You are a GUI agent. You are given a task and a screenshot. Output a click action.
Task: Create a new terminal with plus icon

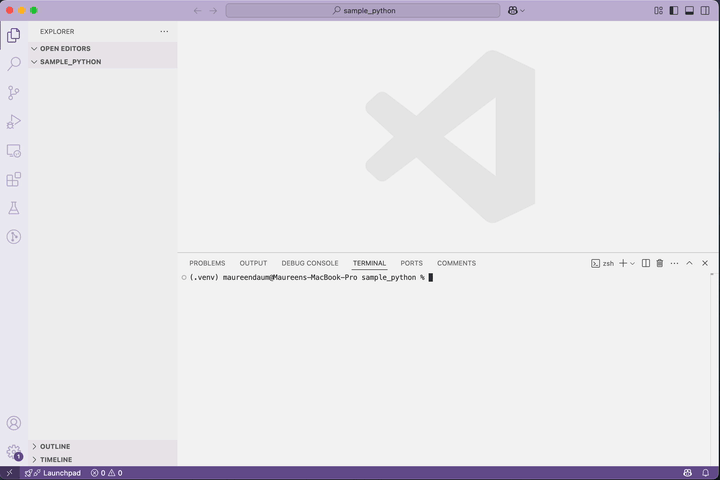coord(623,263)
